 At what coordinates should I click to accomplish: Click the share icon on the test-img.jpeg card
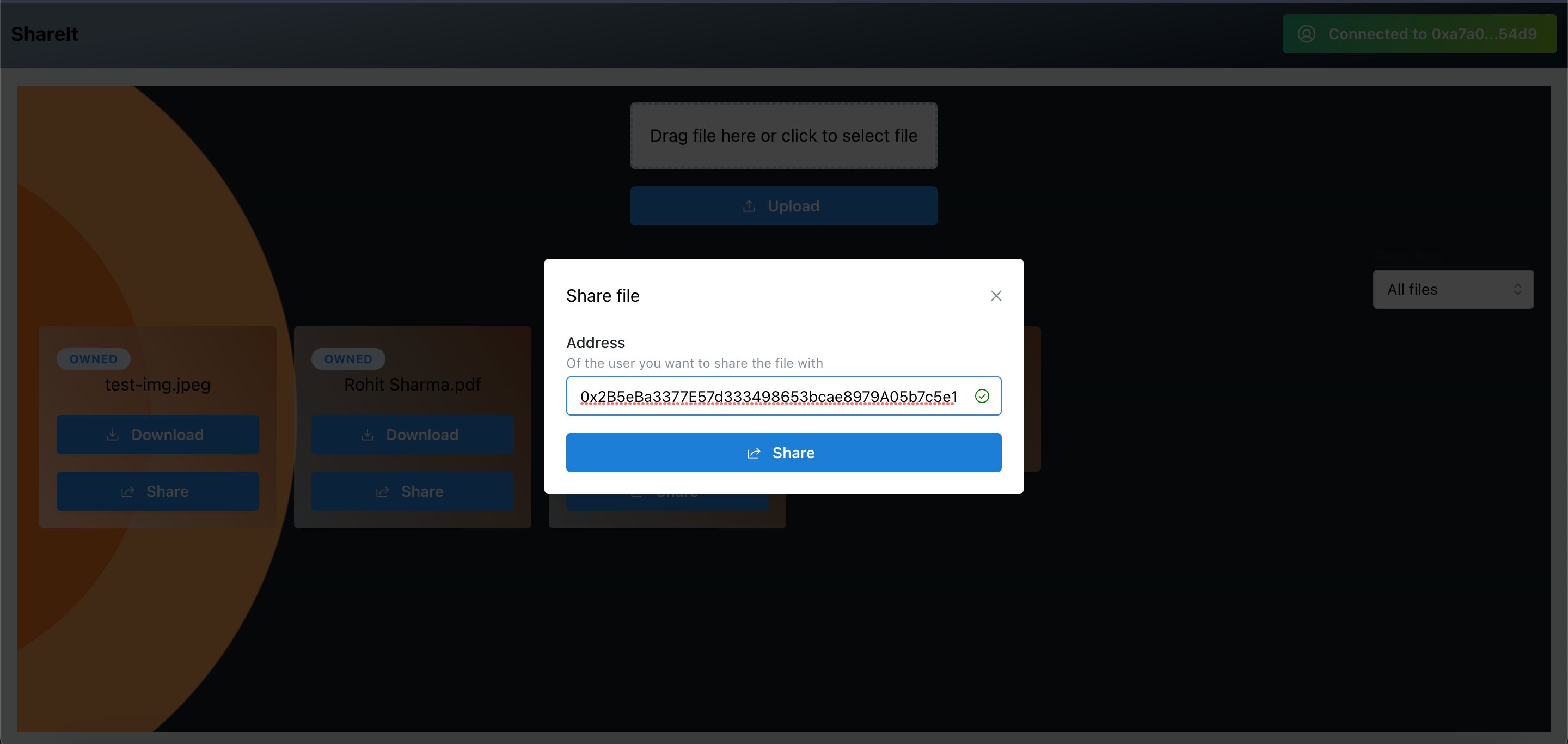127,491
